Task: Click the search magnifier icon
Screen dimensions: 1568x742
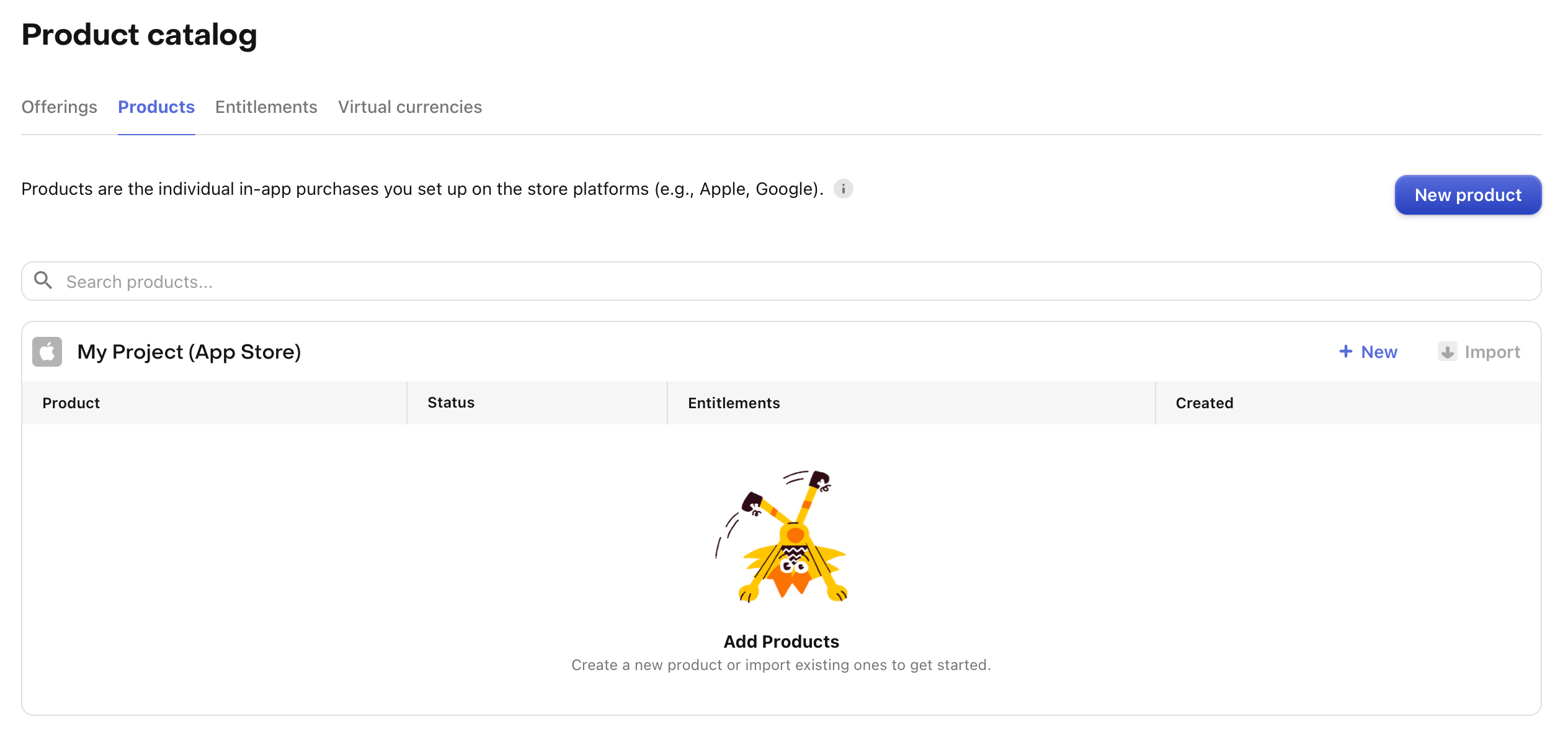Action: point(43,280)
